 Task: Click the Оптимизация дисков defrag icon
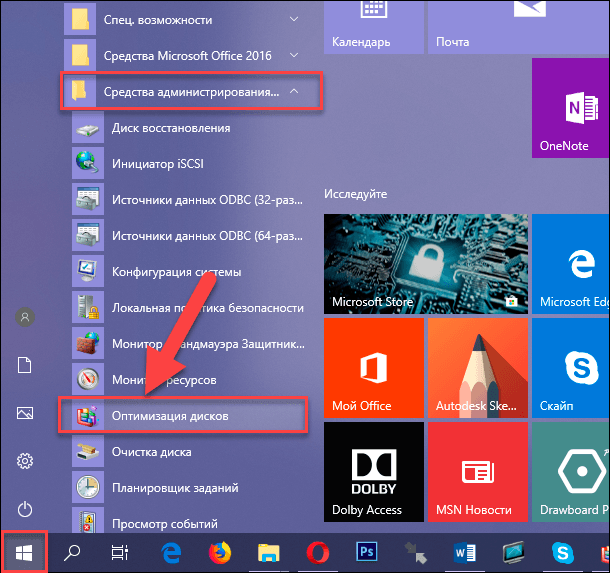88,415
